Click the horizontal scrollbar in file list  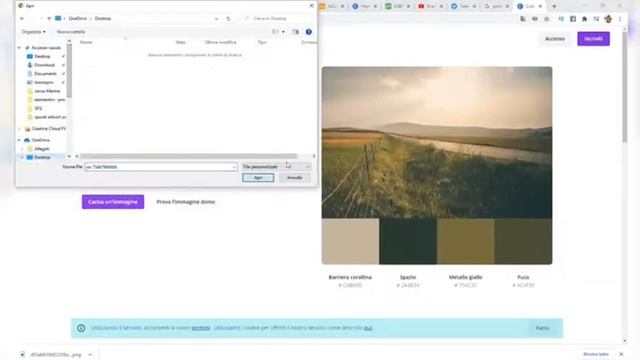189,156
